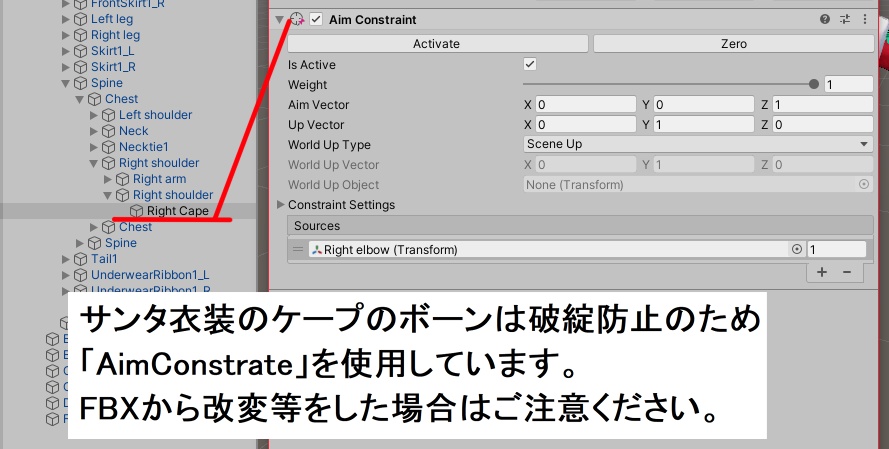Click the Aim Vector Y field

pos(704,104)
